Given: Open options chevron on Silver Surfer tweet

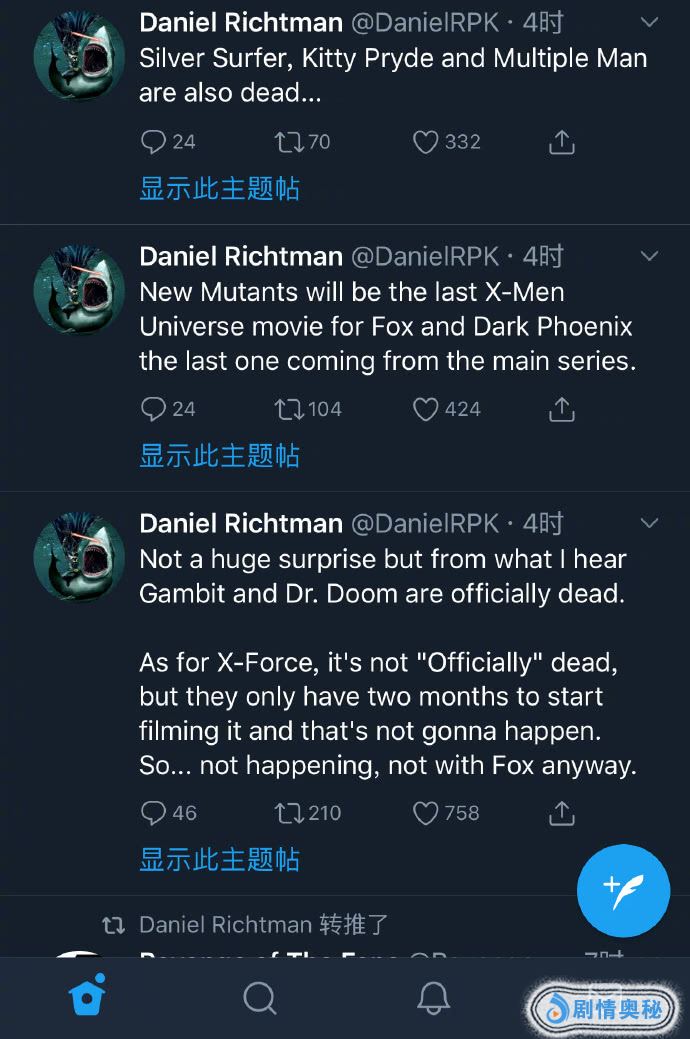Looking at the screenshot, I should click(x=649, y=22).
